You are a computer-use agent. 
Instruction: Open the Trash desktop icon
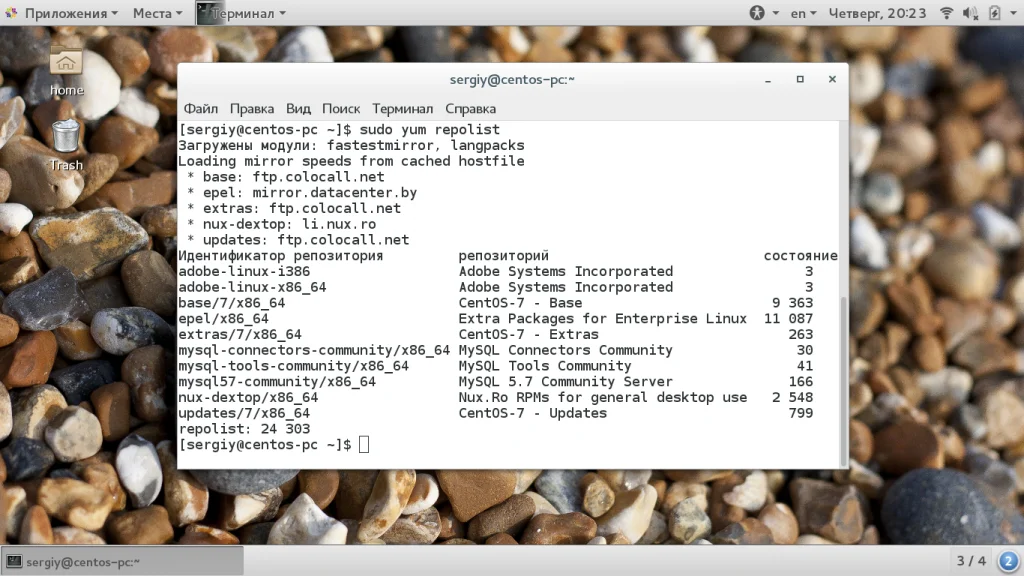66,145
